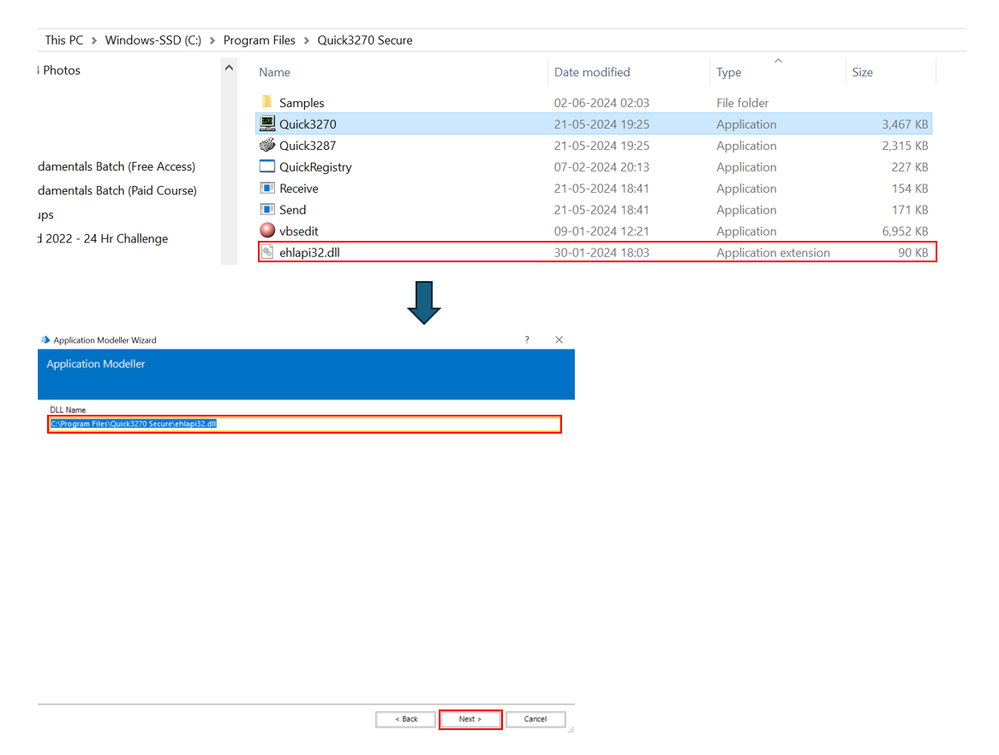Cancel the Application Modeller Wizard
The width and height of the screenshot is (999, 755).
535,719
